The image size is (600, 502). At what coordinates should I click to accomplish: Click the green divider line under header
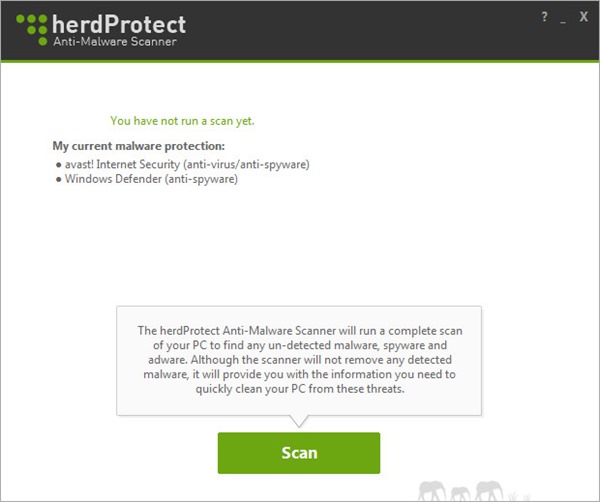[300, 62]
